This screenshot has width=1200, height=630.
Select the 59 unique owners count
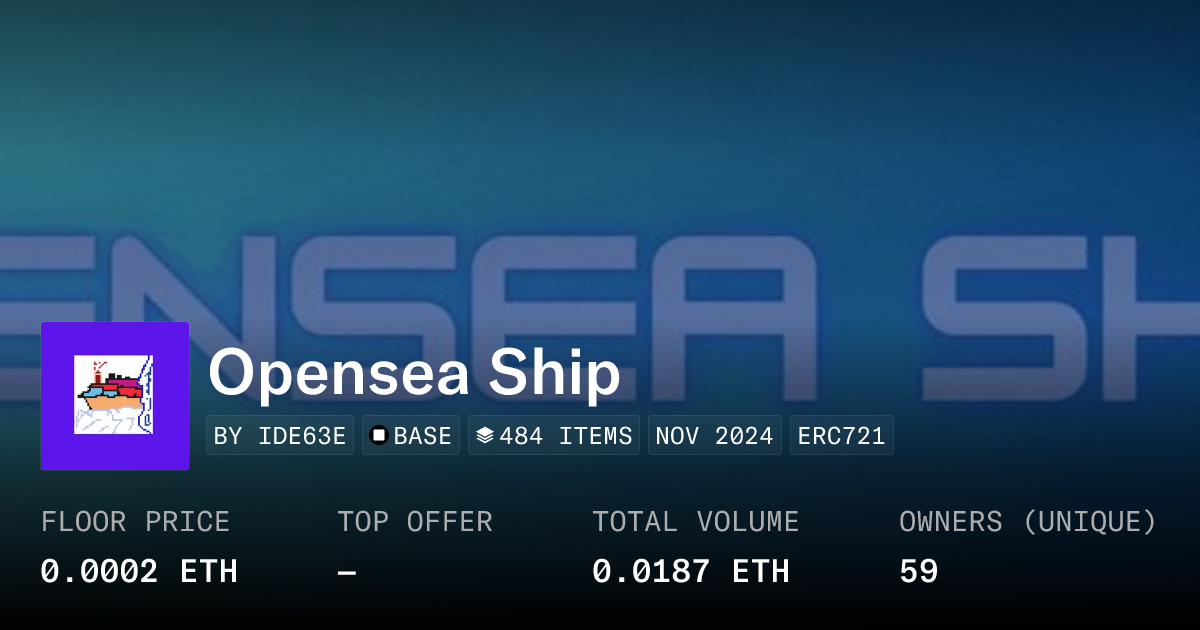tap(918, 572)
